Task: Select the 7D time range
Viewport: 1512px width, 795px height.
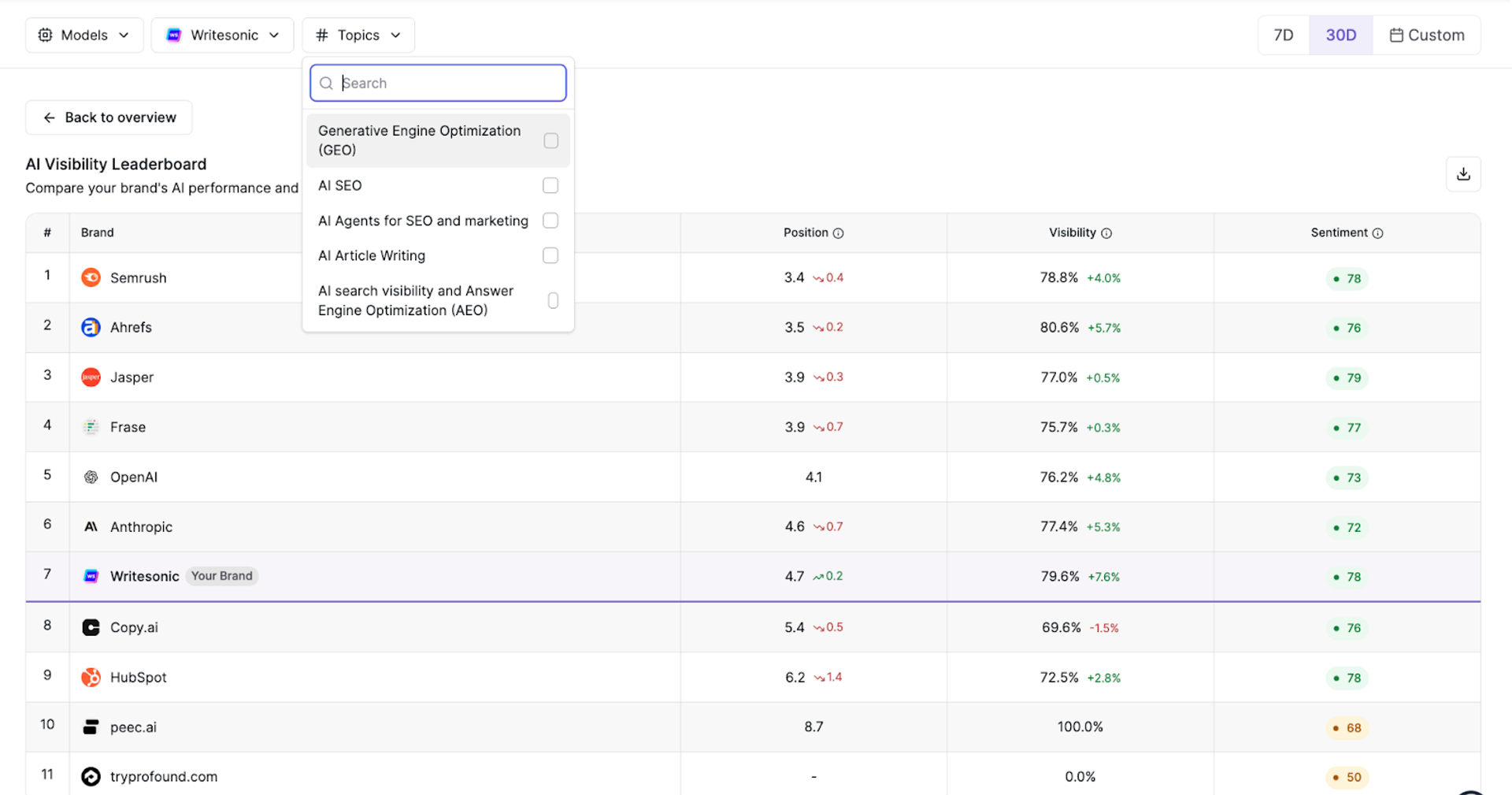Action: 1284,35
